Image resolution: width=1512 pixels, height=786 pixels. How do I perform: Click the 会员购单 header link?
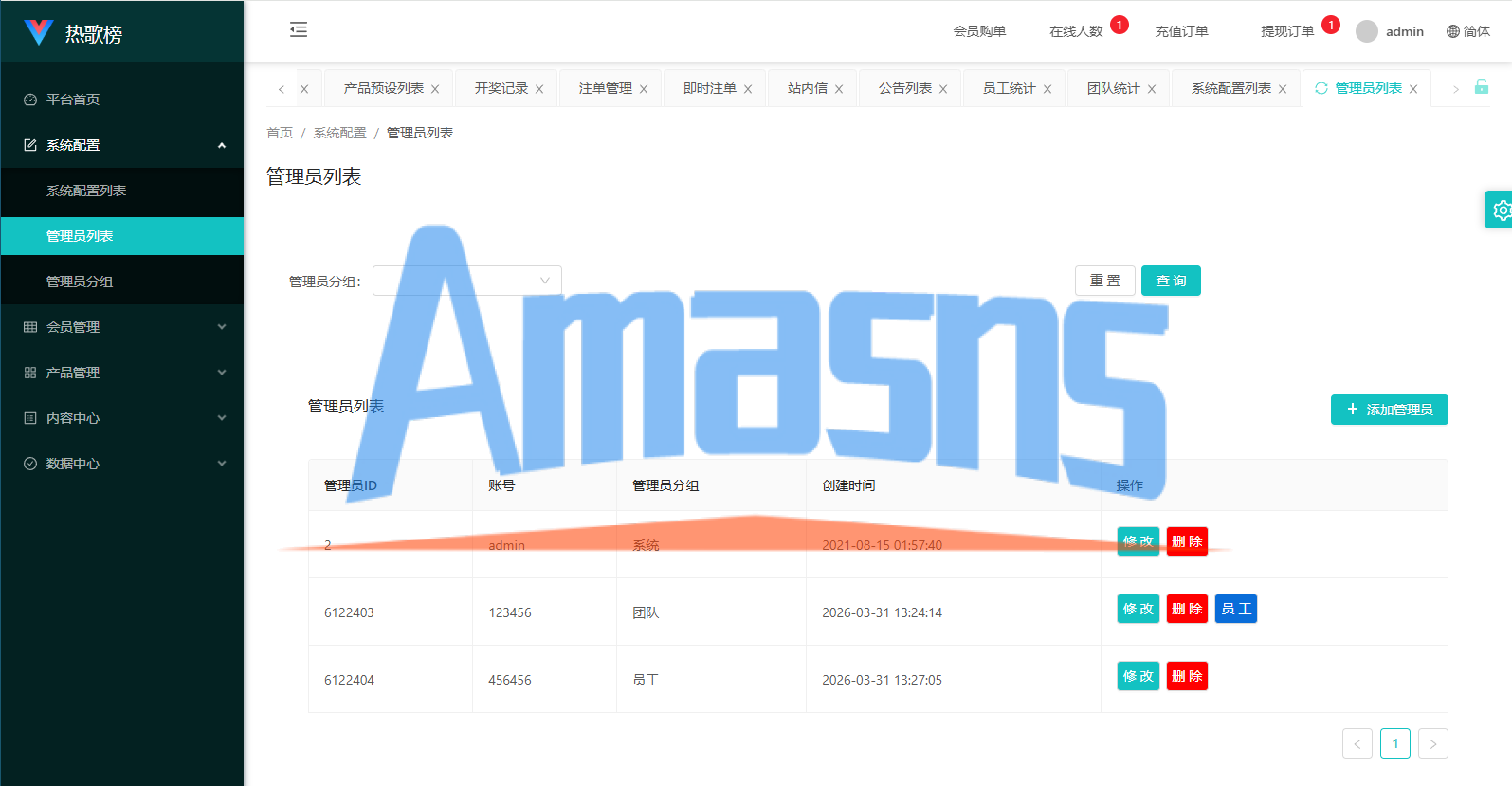tap(979, 31)
